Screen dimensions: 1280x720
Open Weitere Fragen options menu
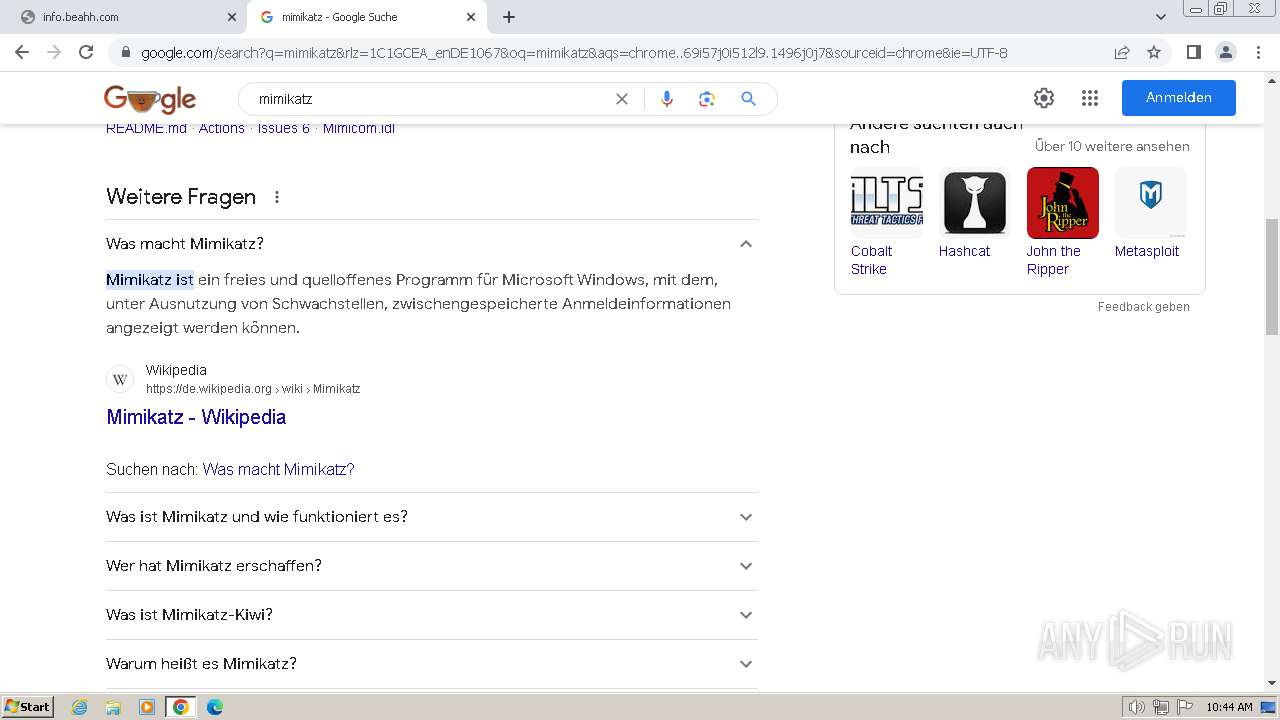[x=277, y=197]
